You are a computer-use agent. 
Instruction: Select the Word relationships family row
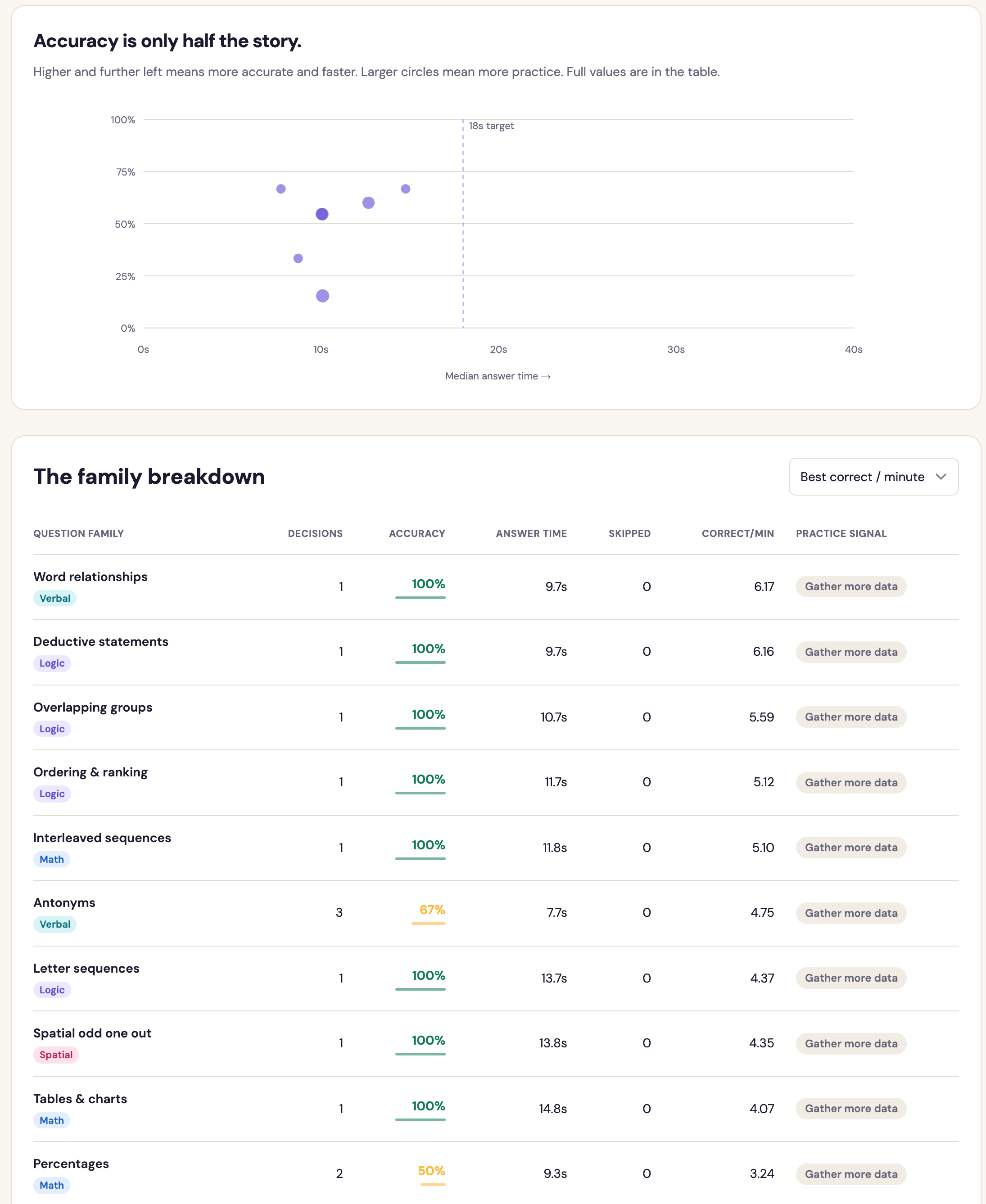(x=496, y=587)
